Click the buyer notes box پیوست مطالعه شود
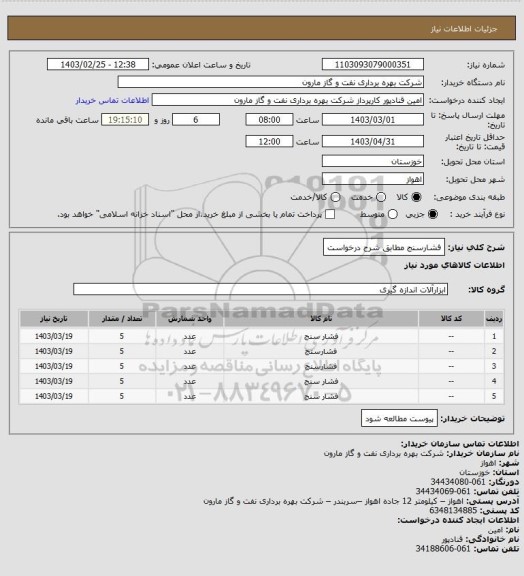524x576 pixels. 399,418
